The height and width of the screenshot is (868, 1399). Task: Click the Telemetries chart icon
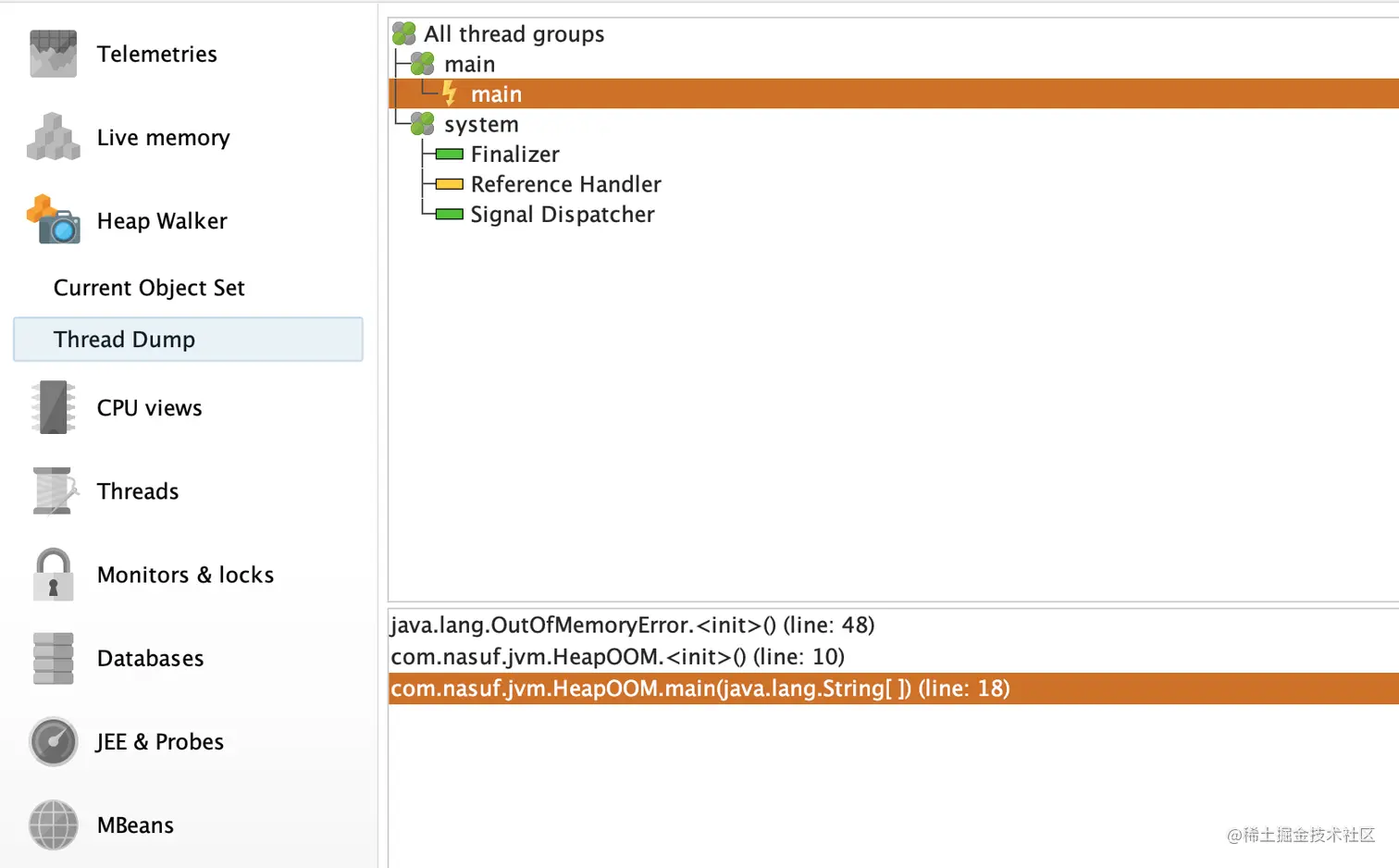(53, 54)
